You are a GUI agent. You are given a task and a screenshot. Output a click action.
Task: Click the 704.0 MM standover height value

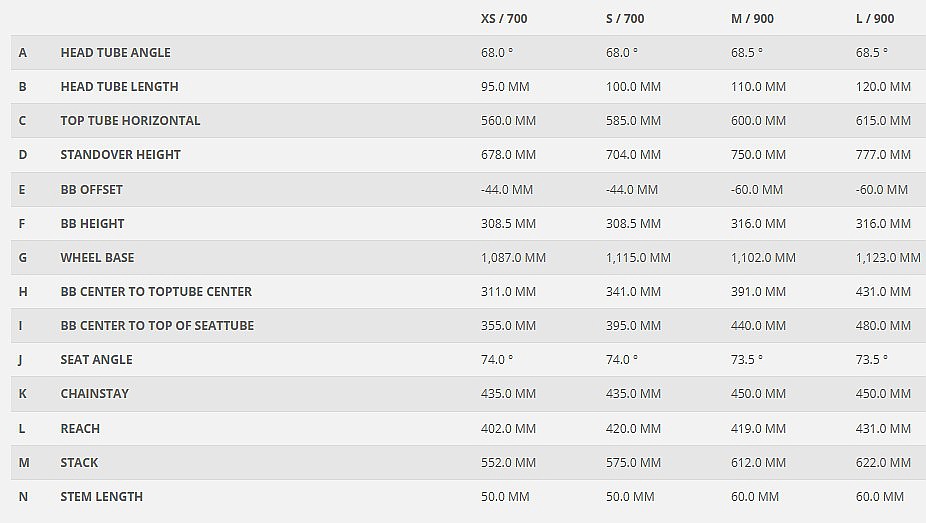[633, 154]
